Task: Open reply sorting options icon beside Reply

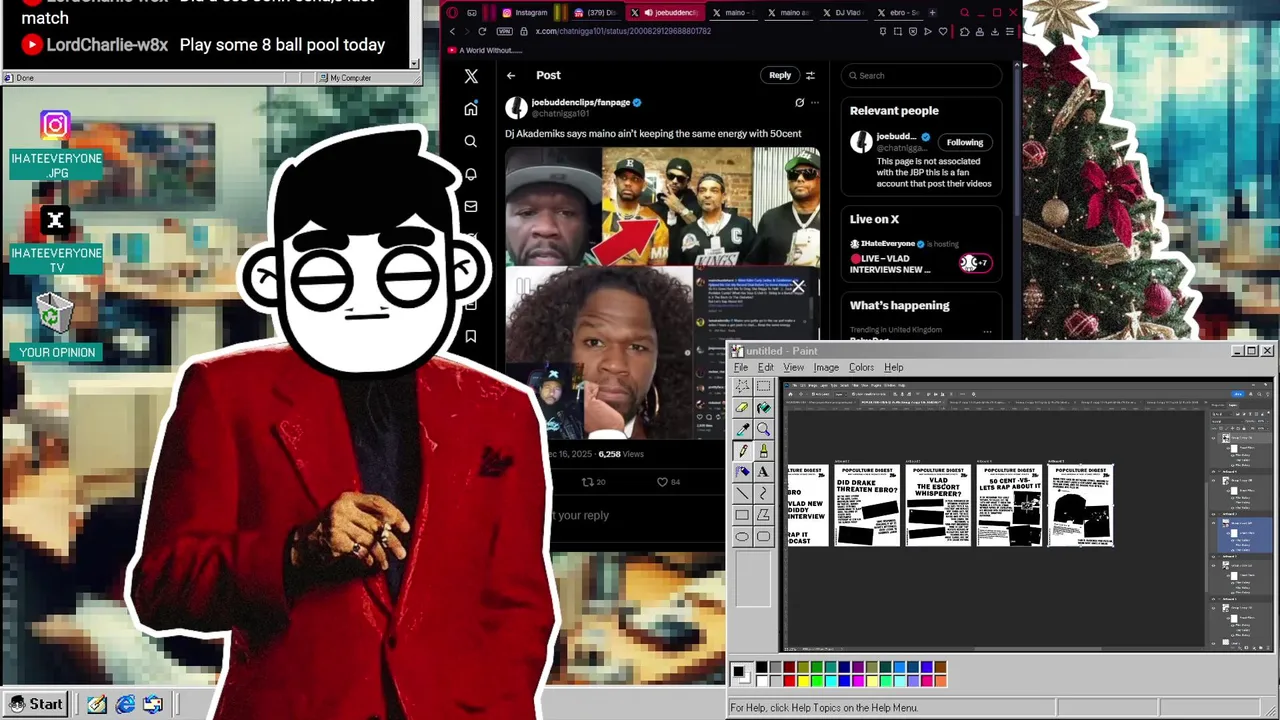Action: (x=810, y=75)
